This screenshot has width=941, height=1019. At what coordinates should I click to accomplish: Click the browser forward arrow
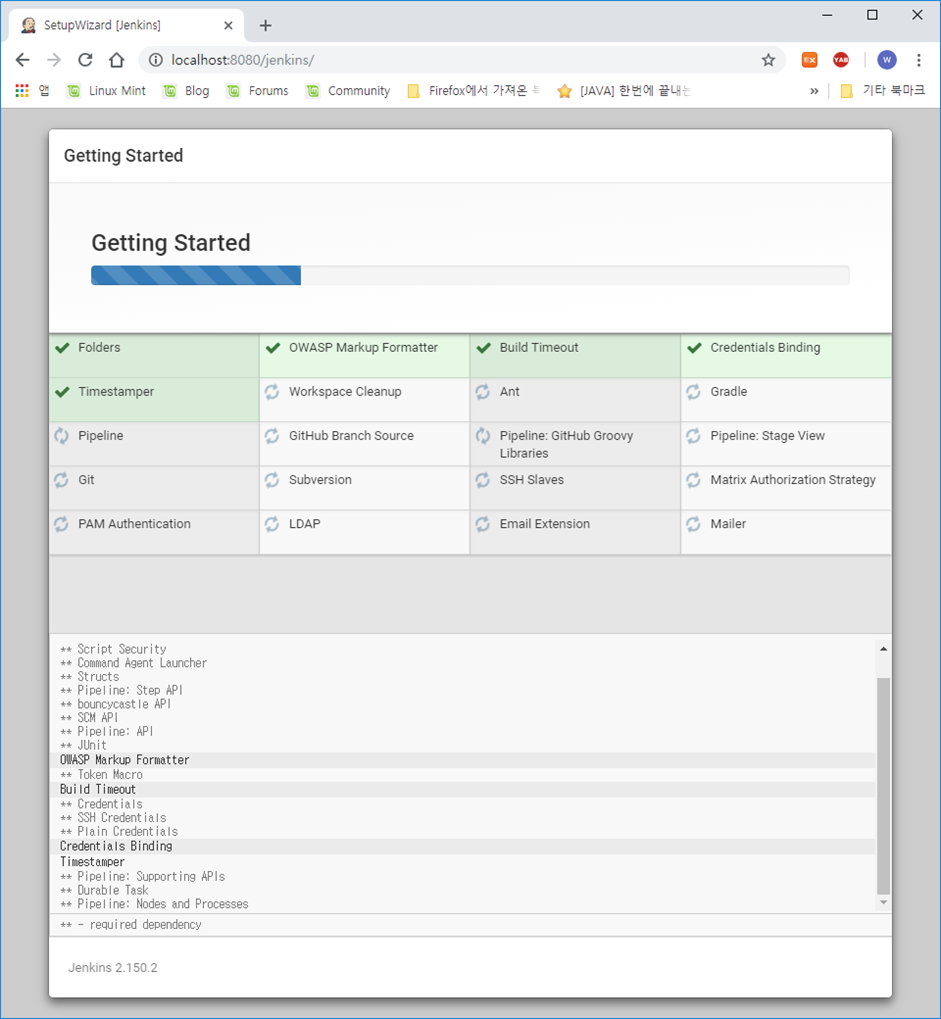[54, 60]
